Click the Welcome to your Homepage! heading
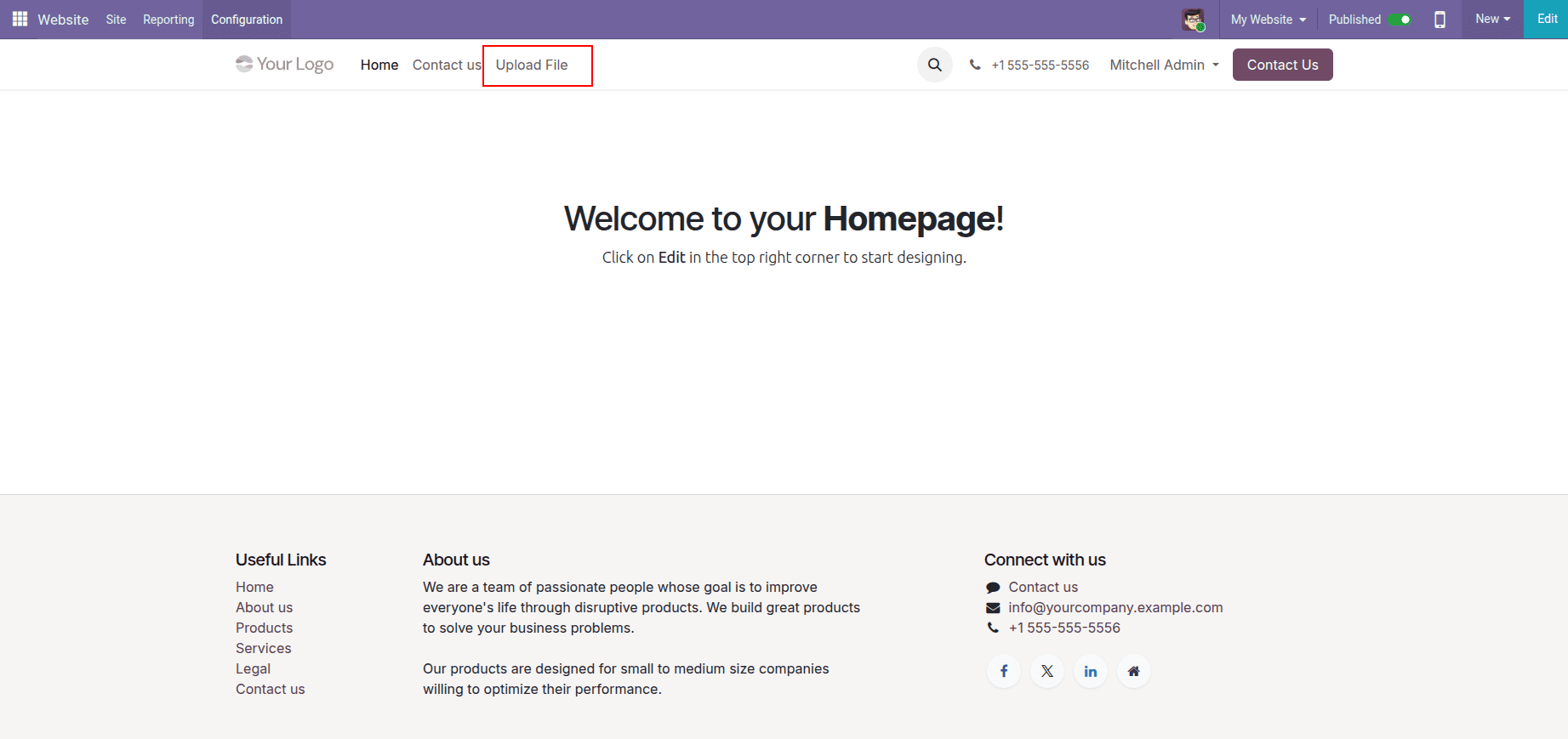This screenshot has width=1568, height=739. pos(784,219)
